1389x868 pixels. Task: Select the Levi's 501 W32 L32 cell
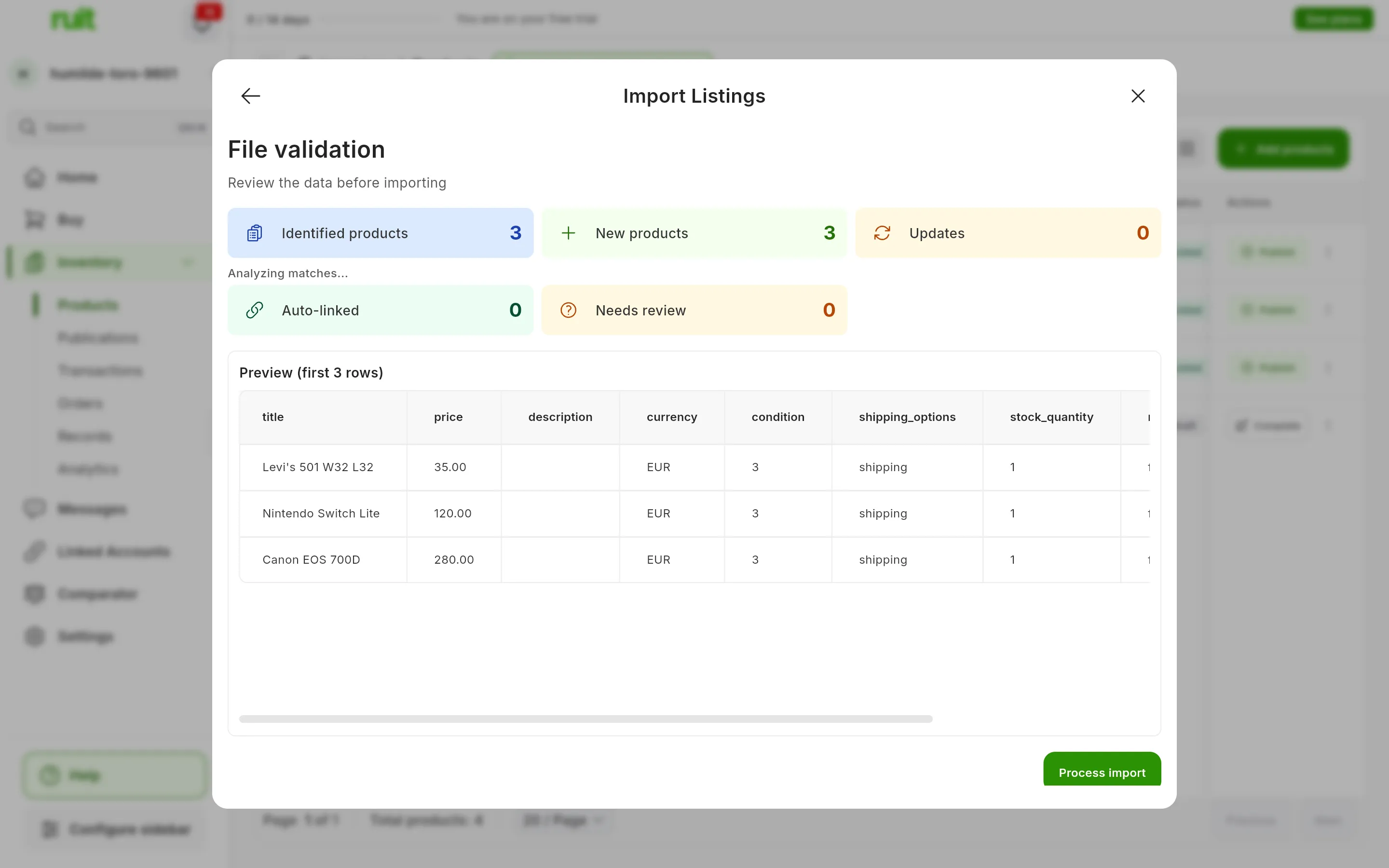[323, 467]
